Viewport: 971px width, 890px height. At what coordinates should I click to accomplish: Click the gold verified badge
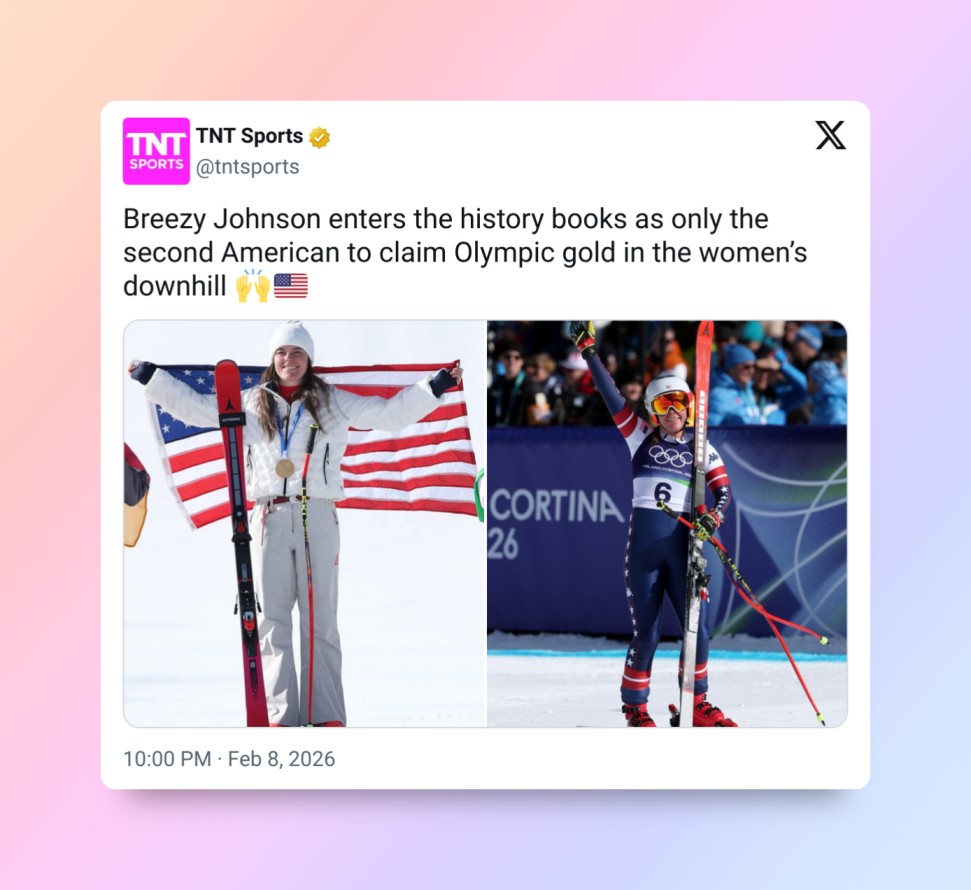[x=320, y=137]
